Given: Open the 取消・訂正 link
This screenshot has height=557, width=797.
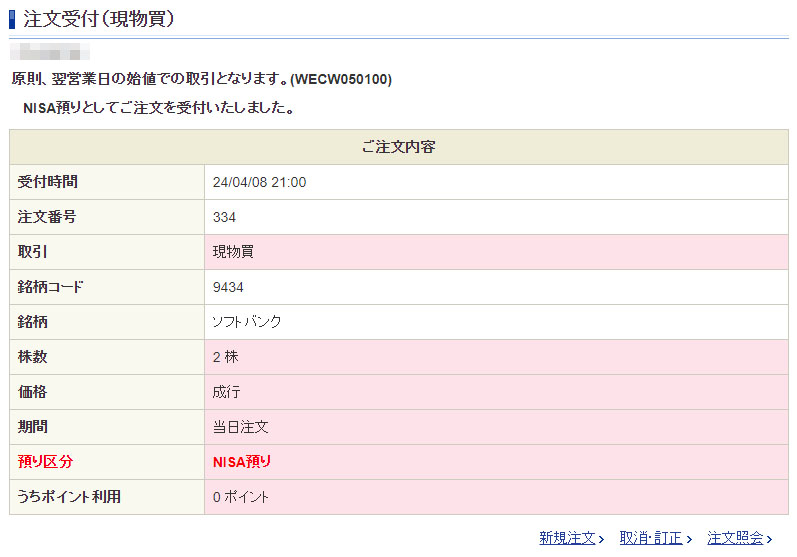Looking at the screenshot, I should coord(650,538).
